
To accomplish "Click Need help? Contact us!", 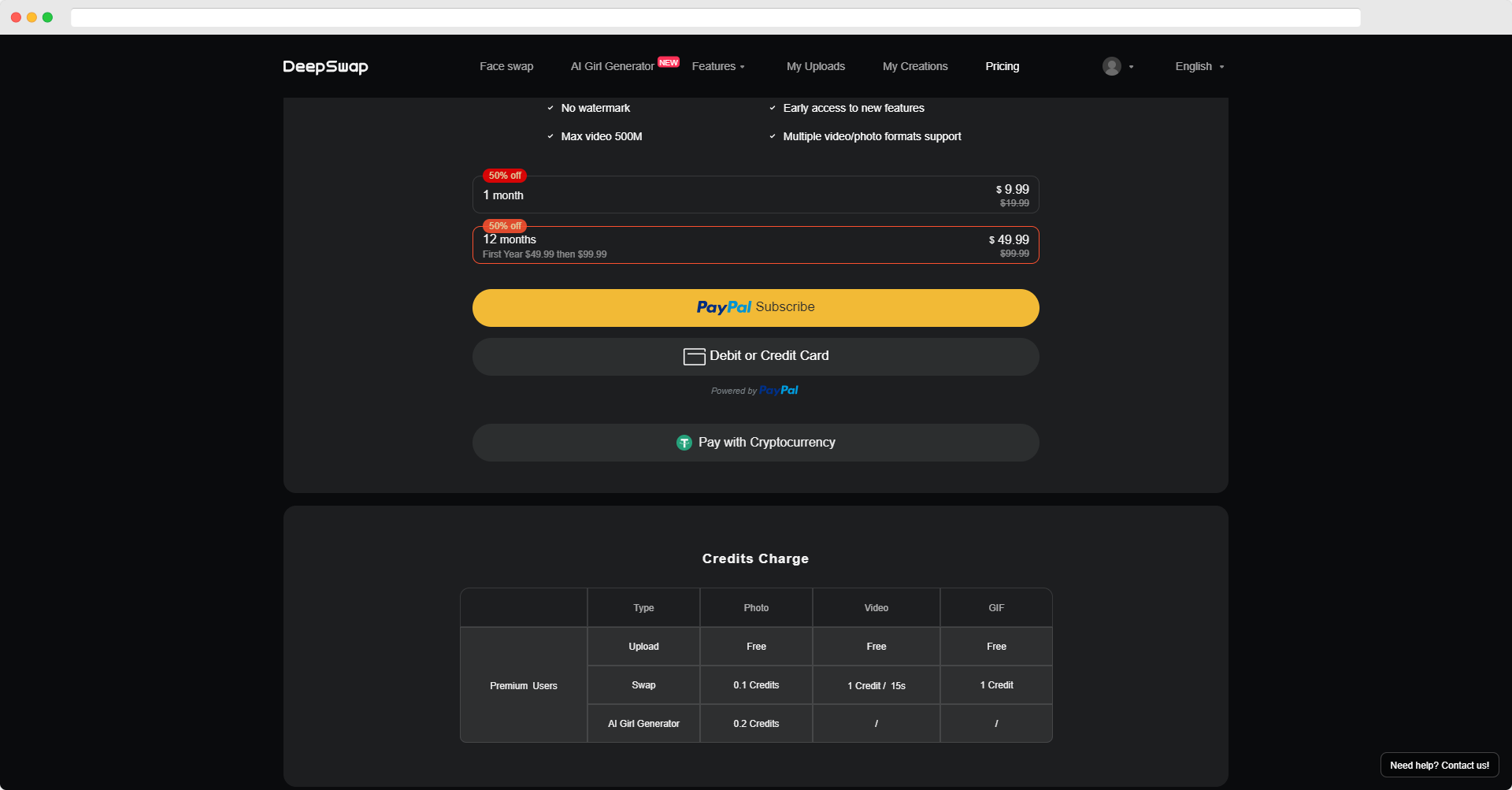I will pos(1440,764).
